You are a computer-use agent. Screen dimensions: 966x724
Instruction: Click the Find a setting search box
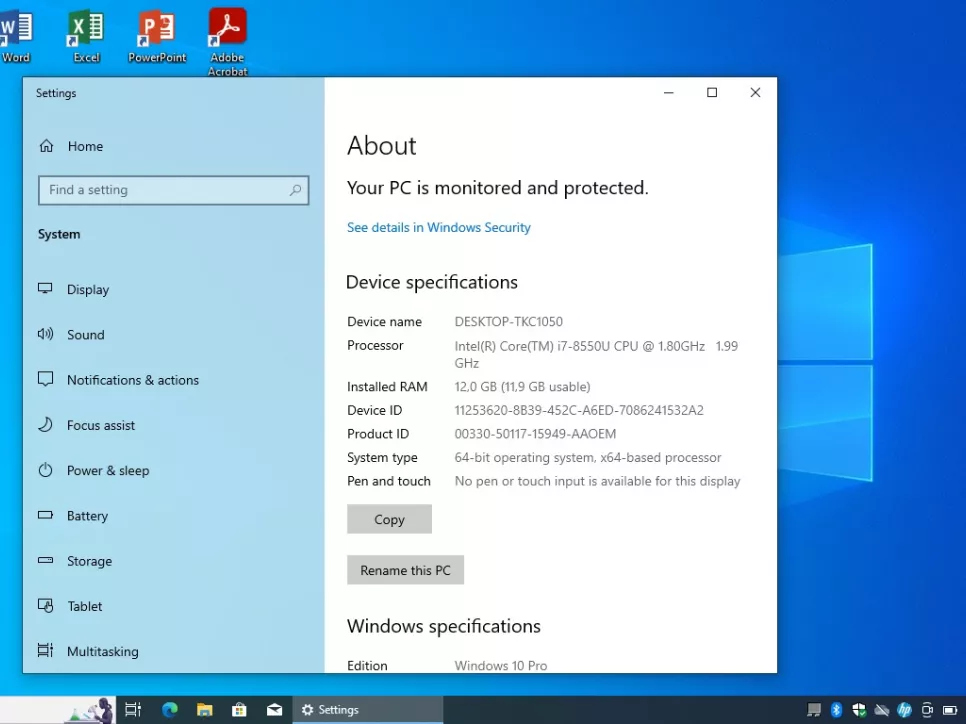click(173, 190)
